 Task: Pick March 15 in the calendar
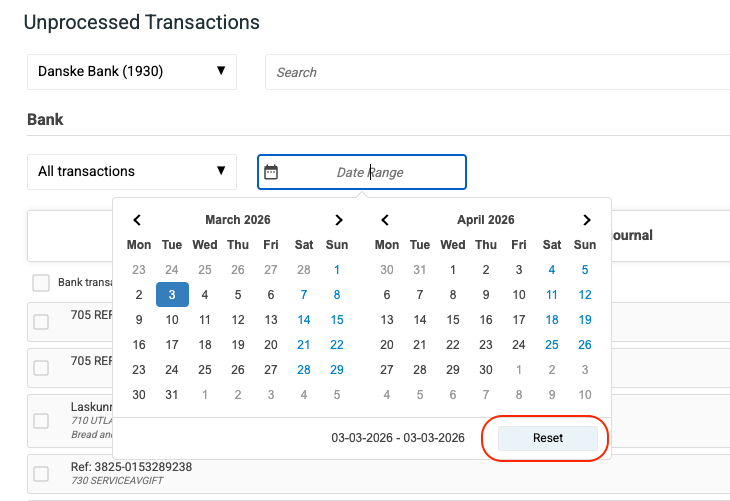pyautogui.click(x=337, y=320)
